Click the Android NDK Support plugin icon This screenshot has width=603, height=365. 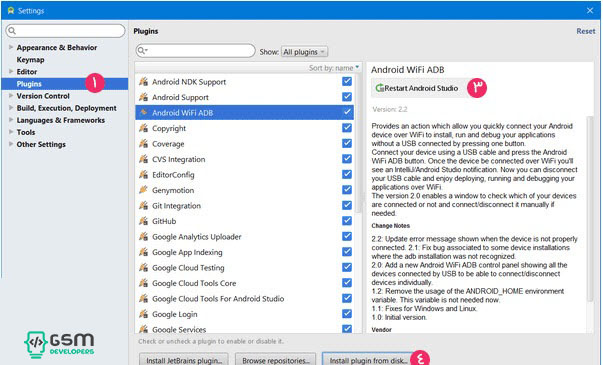pyautogui.click(x=143, y=82)
